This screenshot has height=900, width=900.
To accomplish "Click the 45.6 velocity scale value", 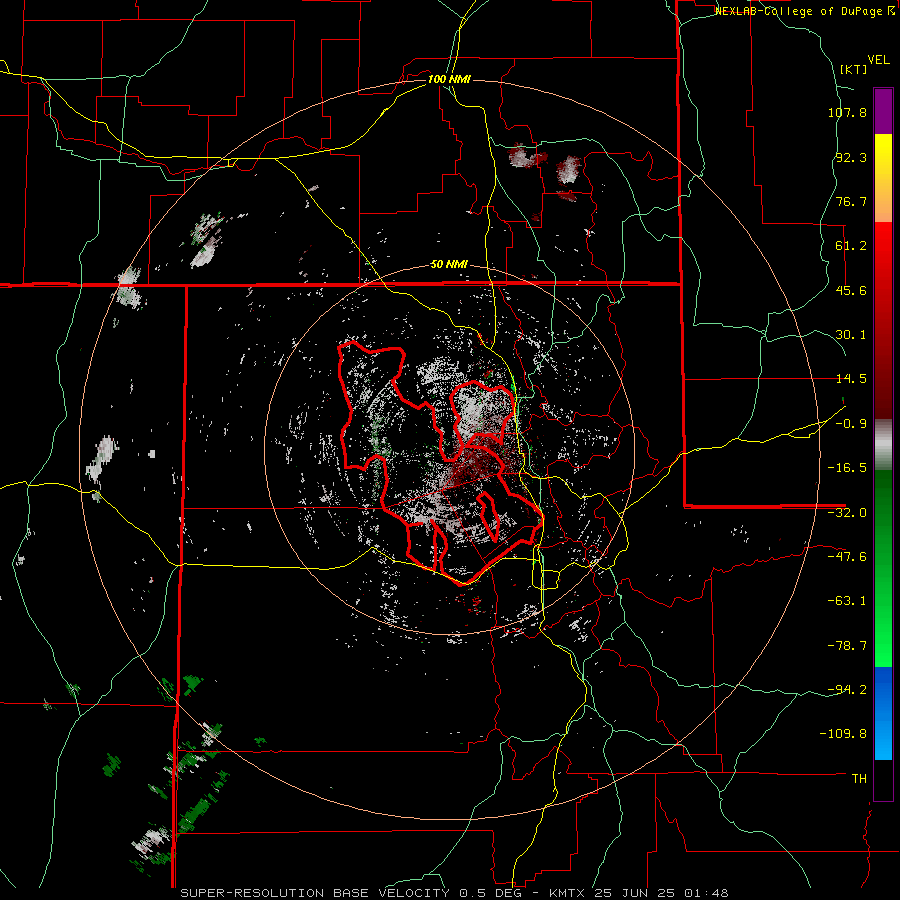I will 851,290.
